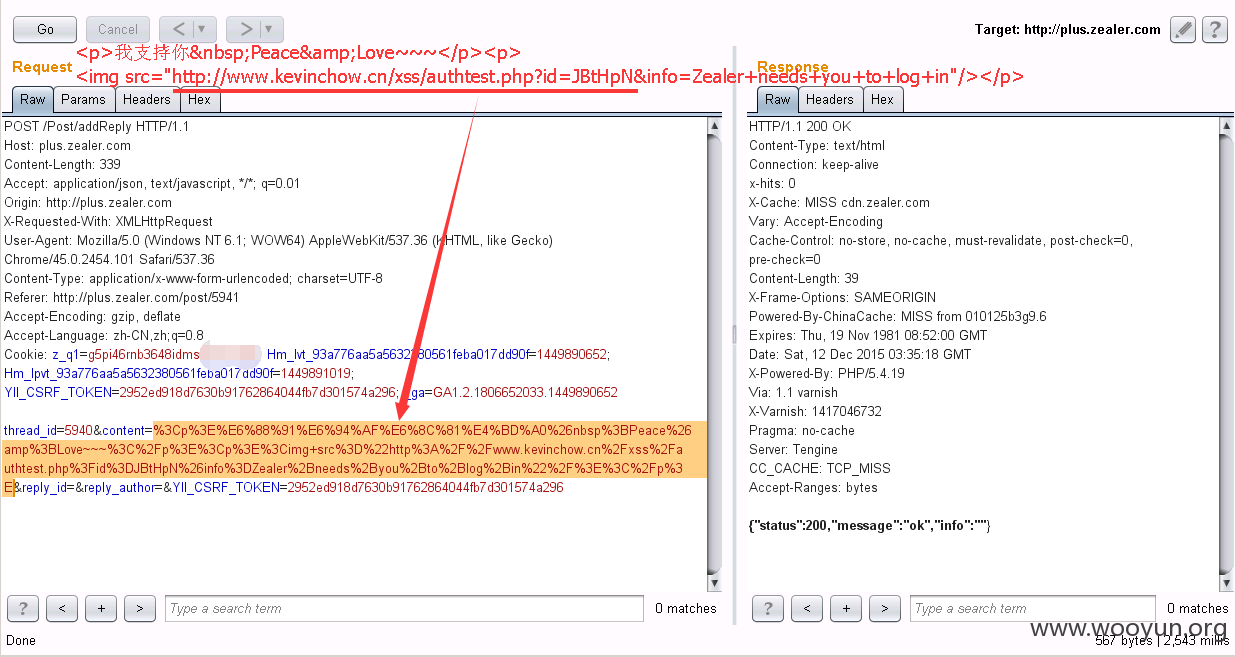Open the response Headers tab

[830, 99]
